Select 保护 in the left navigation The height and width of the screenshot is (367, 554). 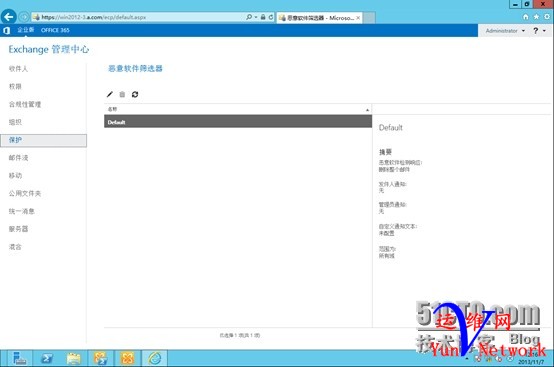(43, 140)
